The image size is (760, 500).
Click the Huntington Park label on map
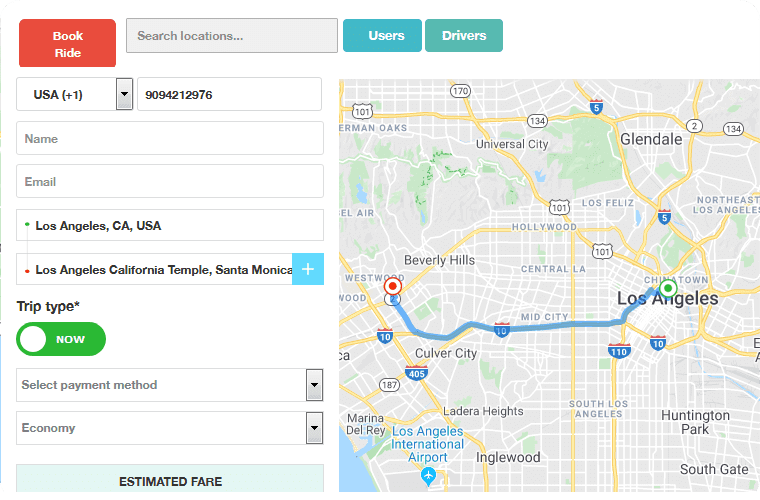click(695, 422)
